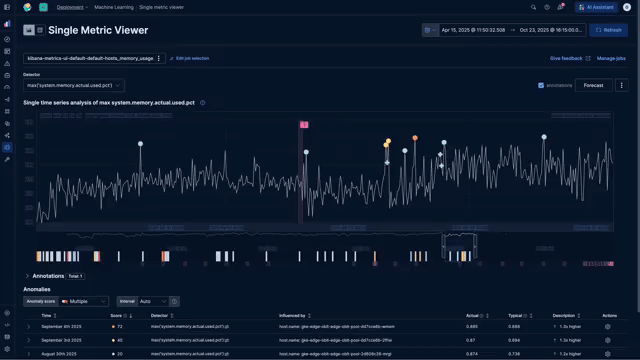Image resolution: width=640 pixels, height=360 pixels.
Task: Open chart options three-dot menu beside Forecast
Action: click(x=622, y=85)
